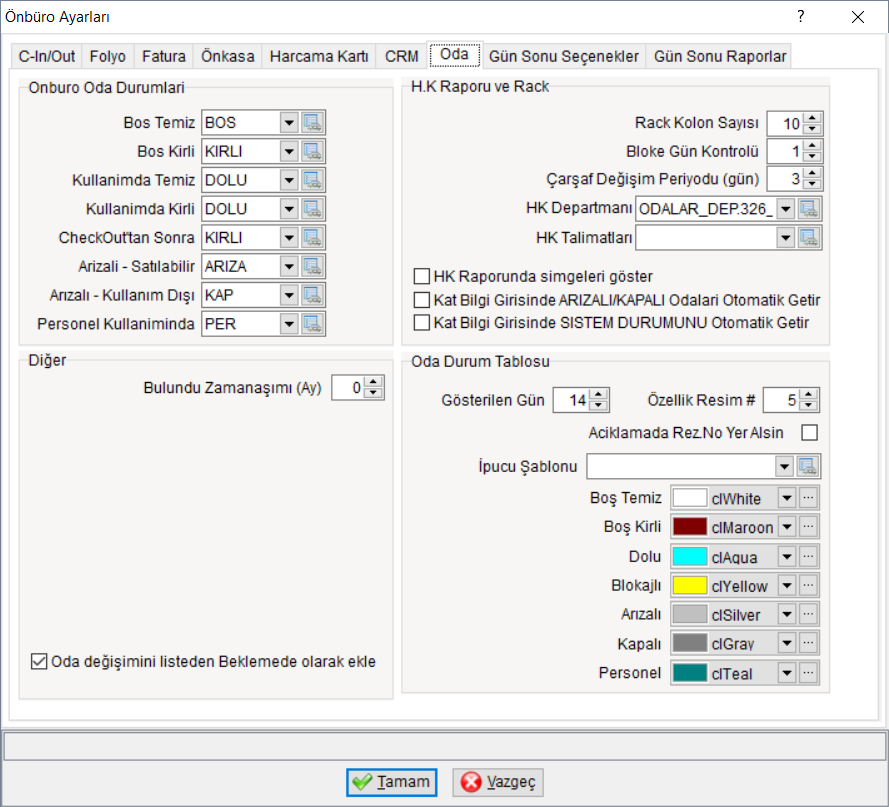889x807 pixels.
Task: Decrease Bloke Gün Kontrolü value
Action: click(x=813, y=157)
